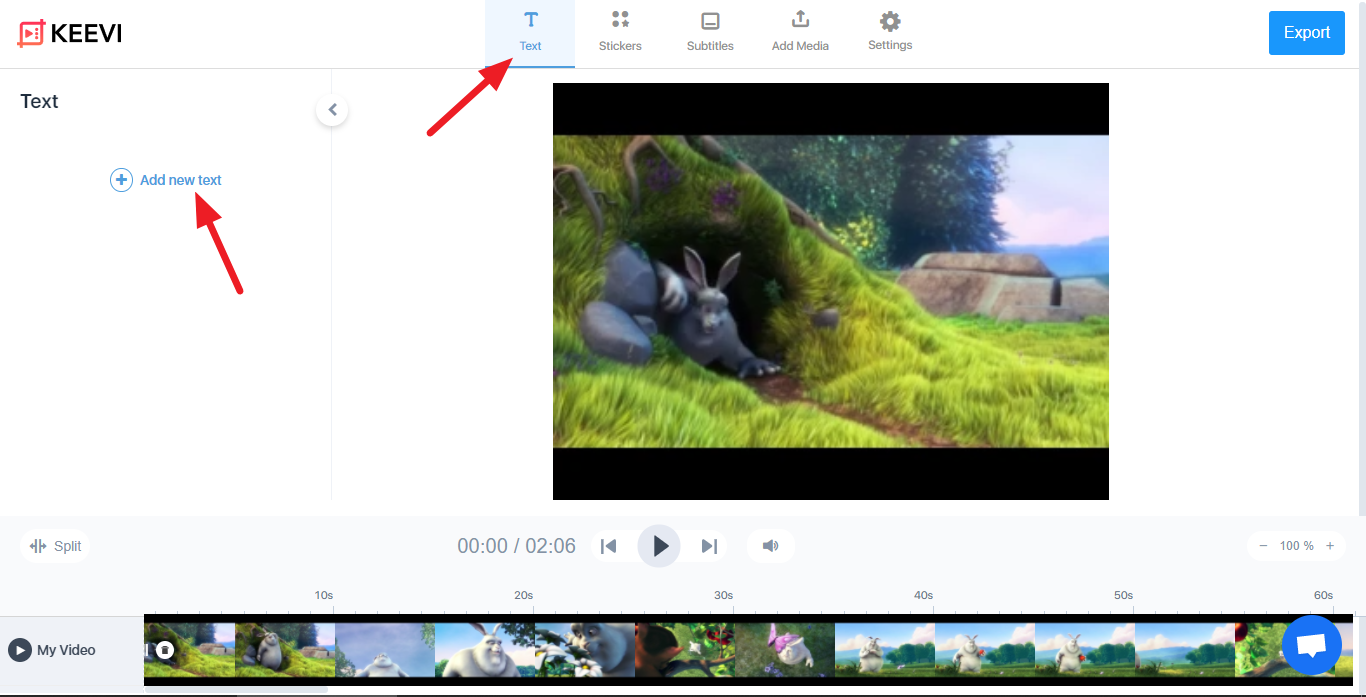The image size is (1366, 697).
Task: Click the video preview canvas
Action: pos(831,291)
